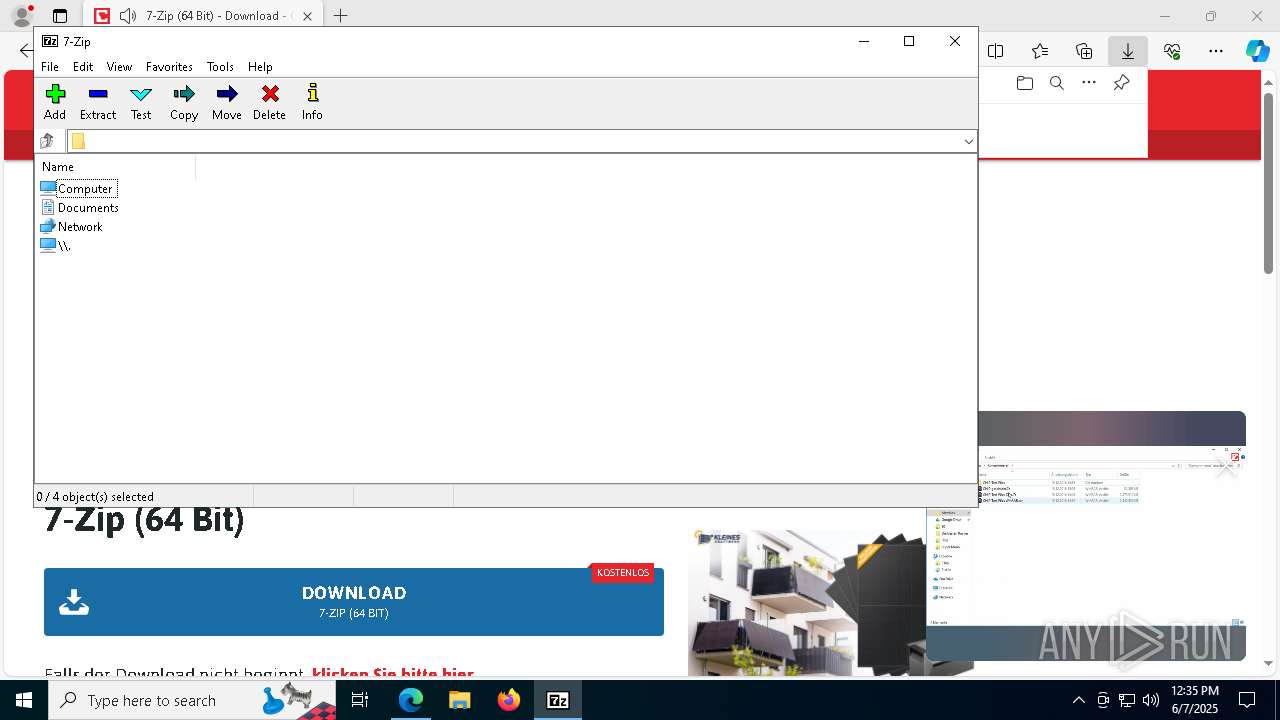Click the blue DOWNLOAD 7-Zip (64 Bit) button
The width and height of the screenshot is (1280, 720).
click(354, 602)
